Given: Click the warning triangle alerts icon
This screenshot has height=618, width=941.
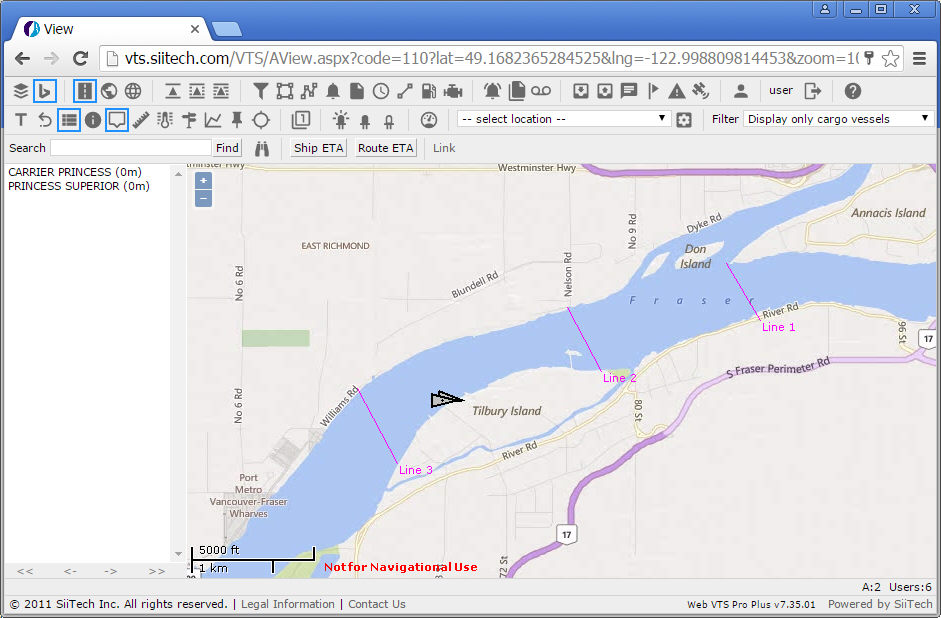Looking at the screenshot, I should 677,91.
